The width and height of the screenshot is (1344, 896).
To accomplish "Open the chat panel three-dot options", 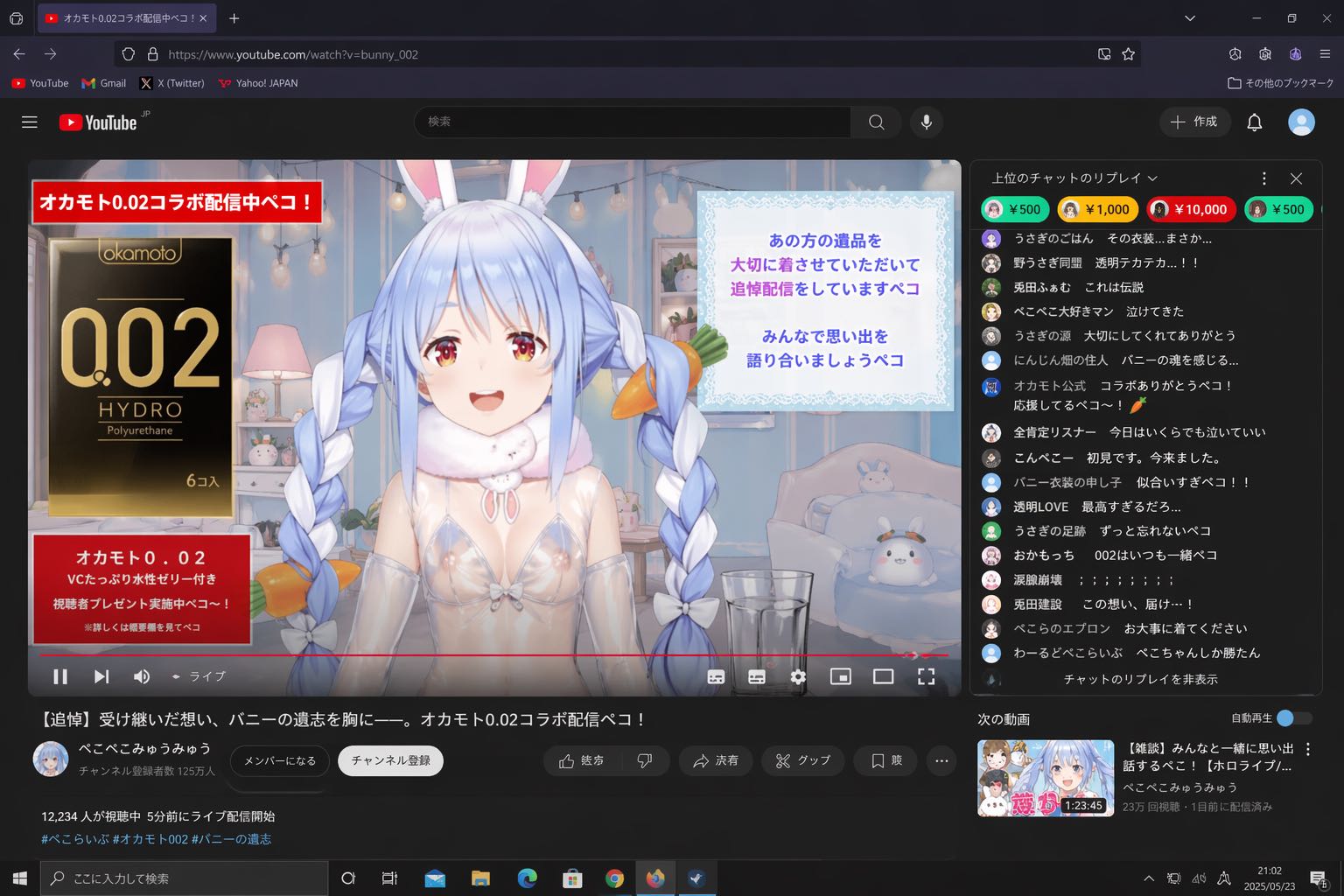I will point(1263,178).
